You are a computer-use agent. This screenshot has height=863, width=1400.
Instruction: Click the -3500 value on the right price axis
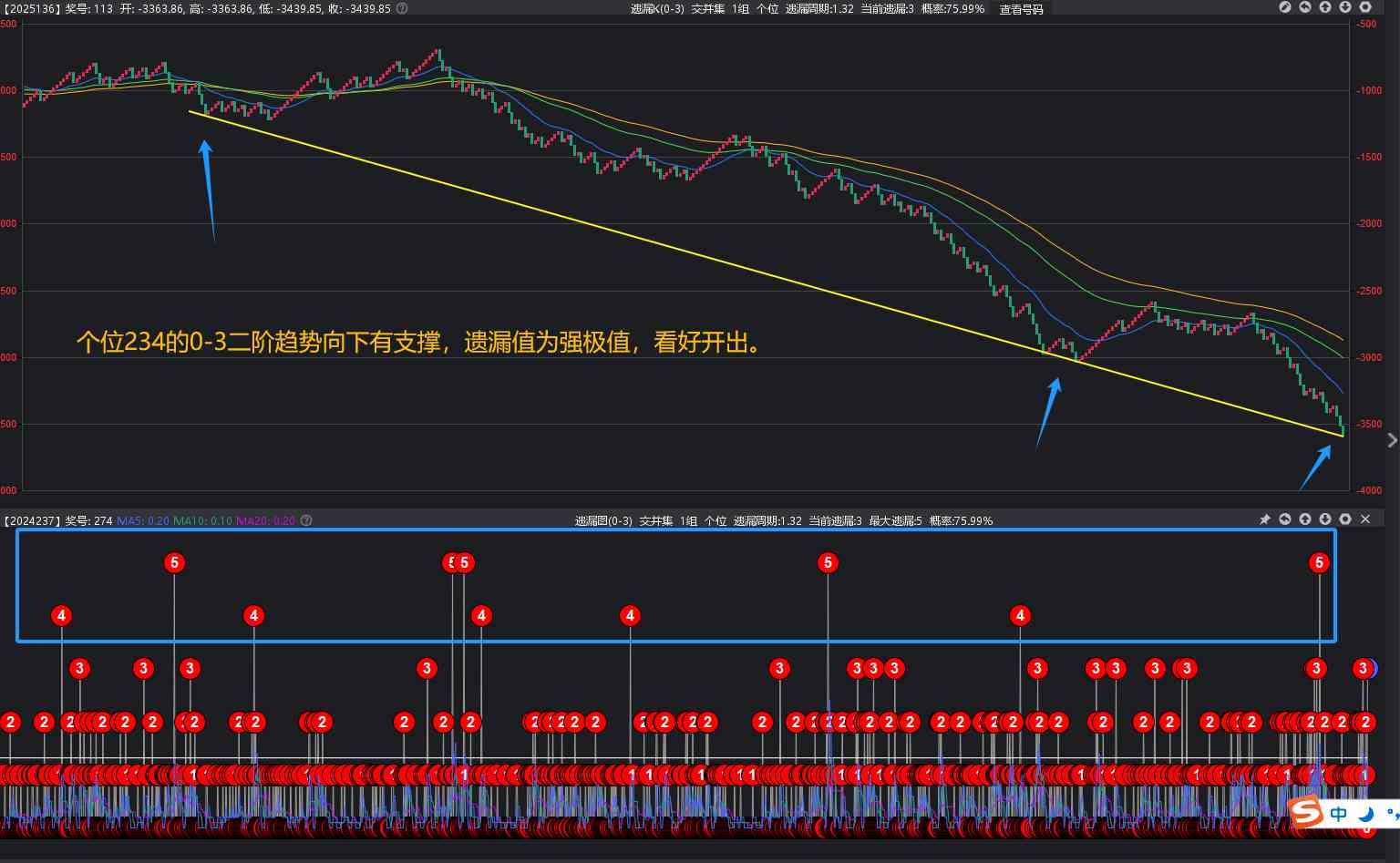coord(1369,425)
